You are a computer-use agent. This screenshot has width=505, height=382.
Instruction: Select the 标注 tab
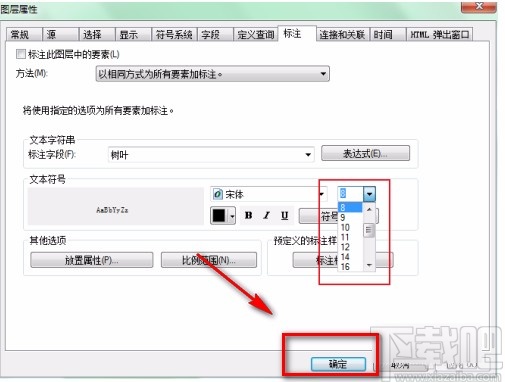pyautogui.click(x=297, y=33)
